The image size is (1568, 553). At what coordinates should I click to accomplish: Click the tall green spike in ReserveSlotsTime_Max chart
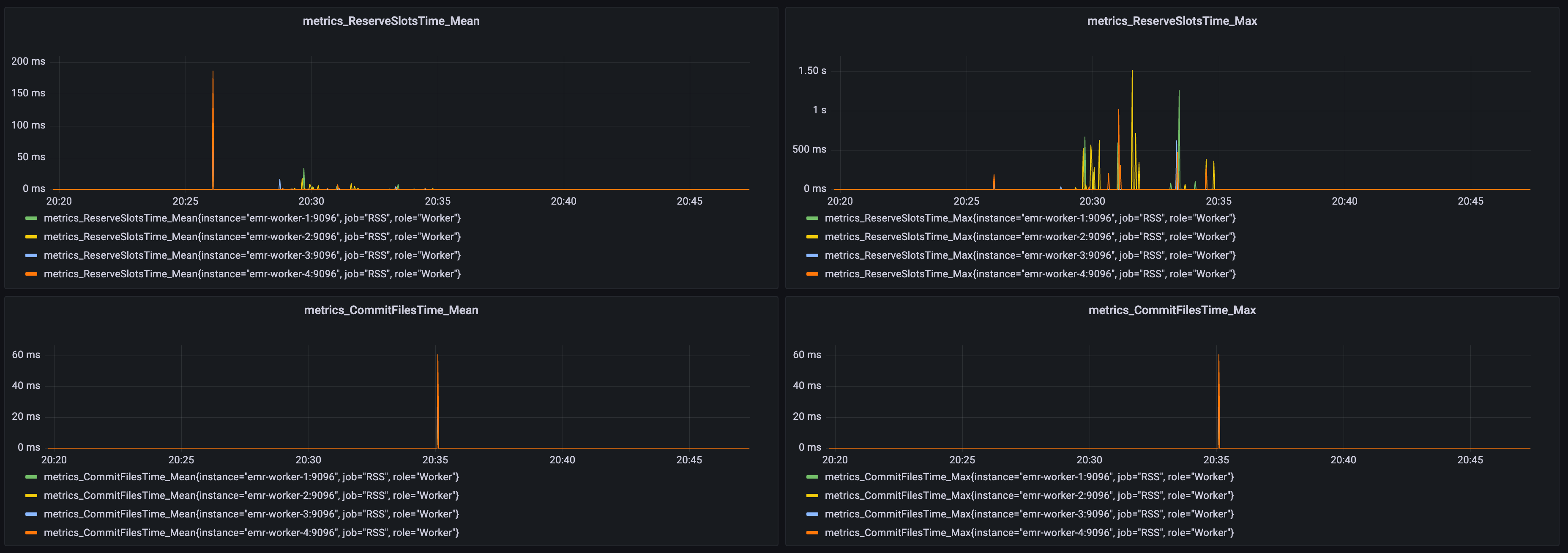tap(1179, 140)
